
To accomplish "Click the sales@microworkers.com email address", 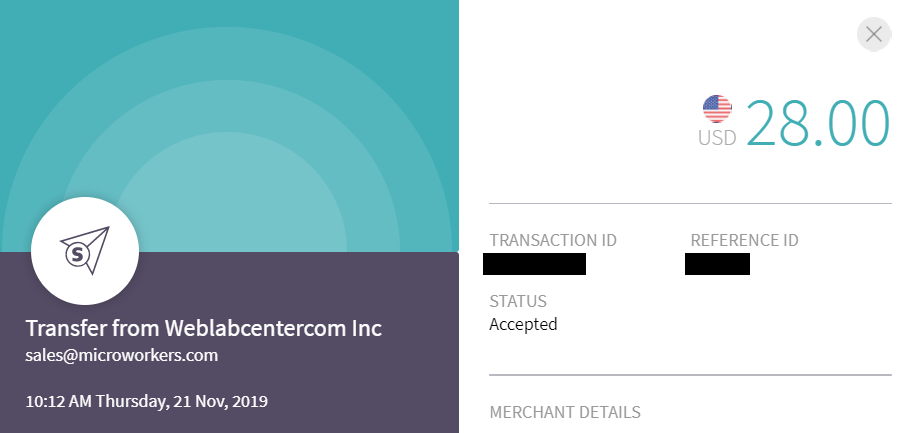I will click(x=122, y=355).
